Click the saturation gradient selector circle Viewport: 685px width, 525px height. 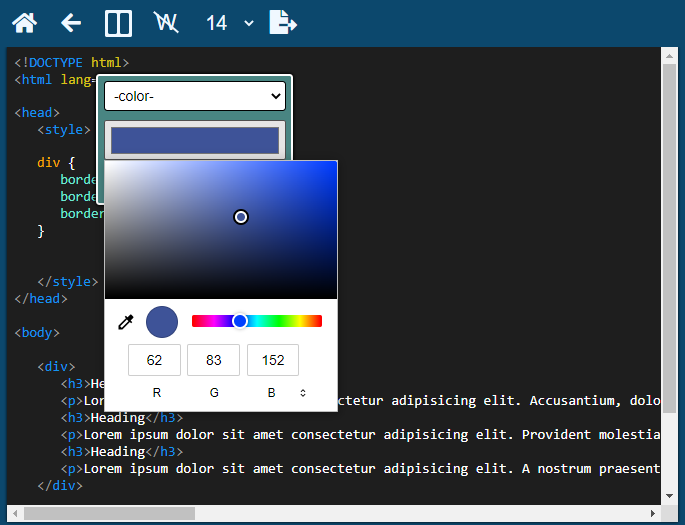coord(241,217)
